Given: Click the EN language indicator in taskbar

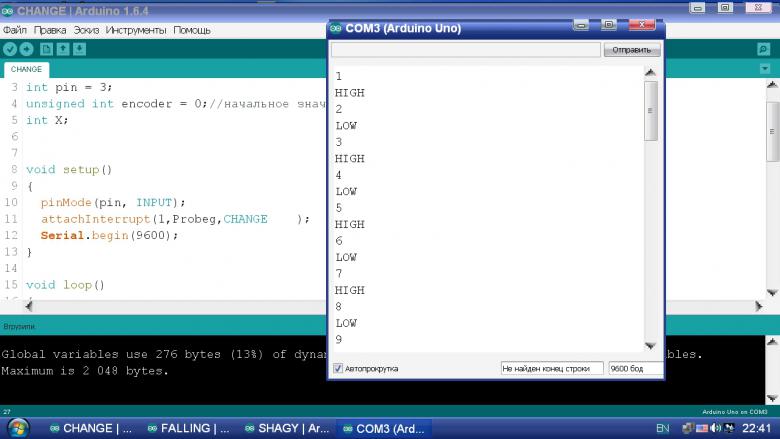Looking at the screenshot, I should pos(662,428).
